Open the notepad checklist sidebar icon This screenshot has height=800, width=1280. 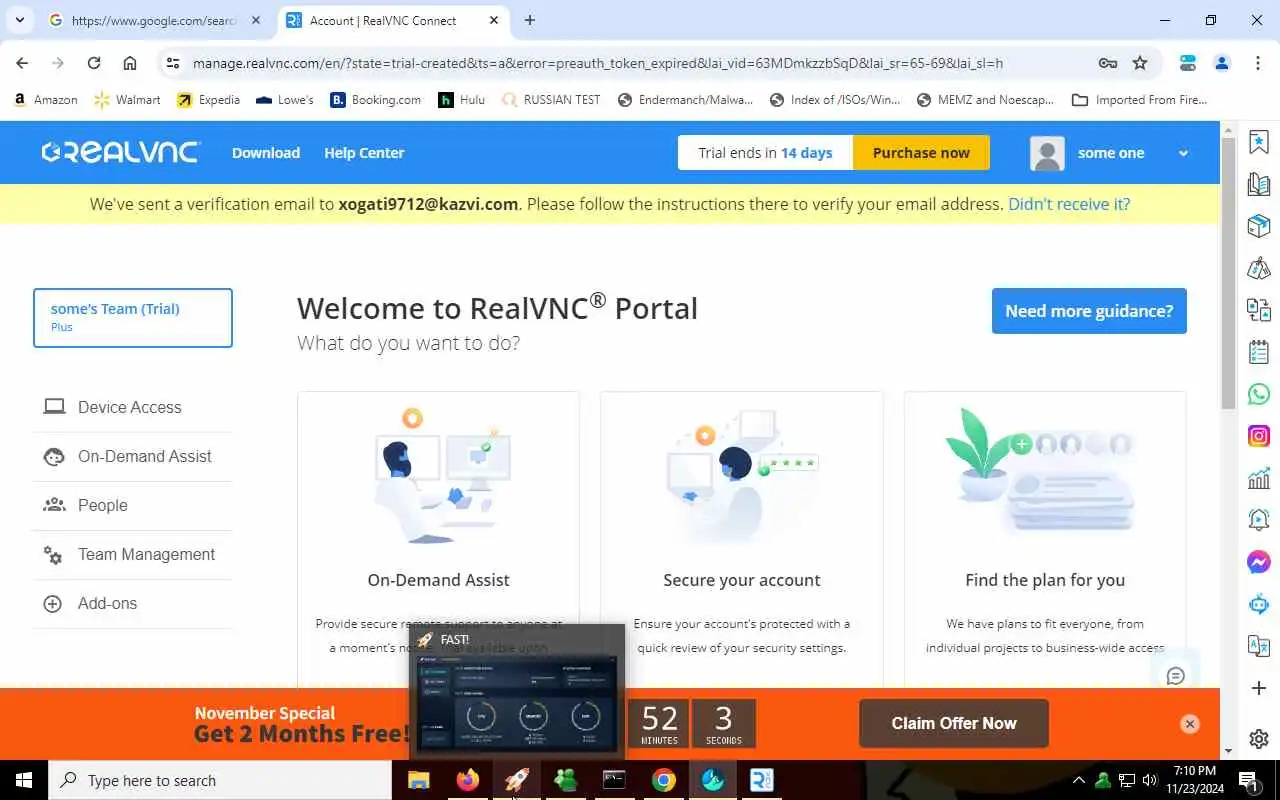[x=1259, y=352]
